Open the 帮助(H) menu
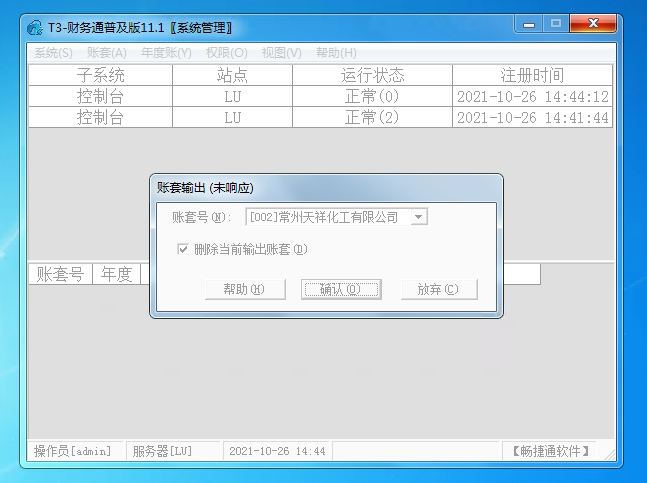The image size is (647, 483). [x=336, y=53]
